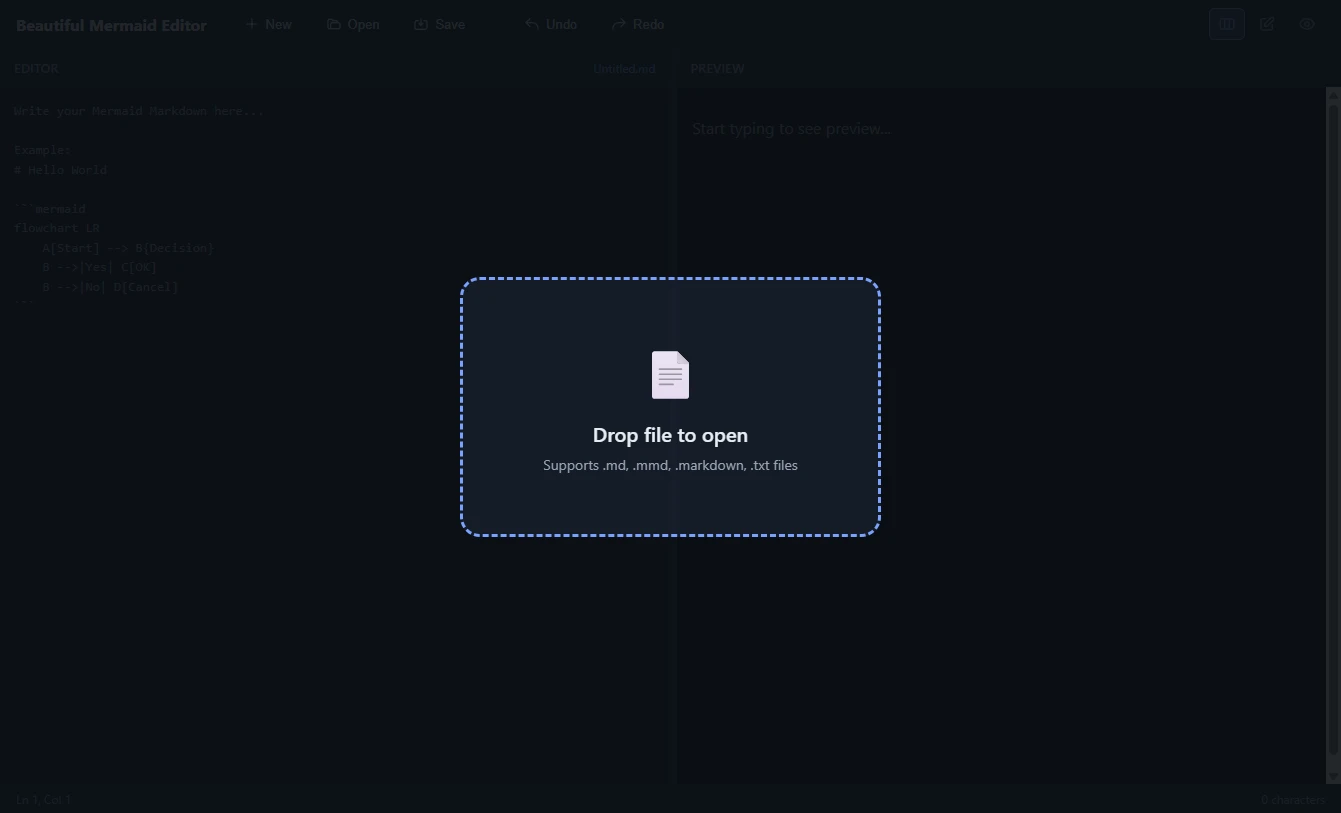Click the EDITOR panel header

click(x=36, y=69)
